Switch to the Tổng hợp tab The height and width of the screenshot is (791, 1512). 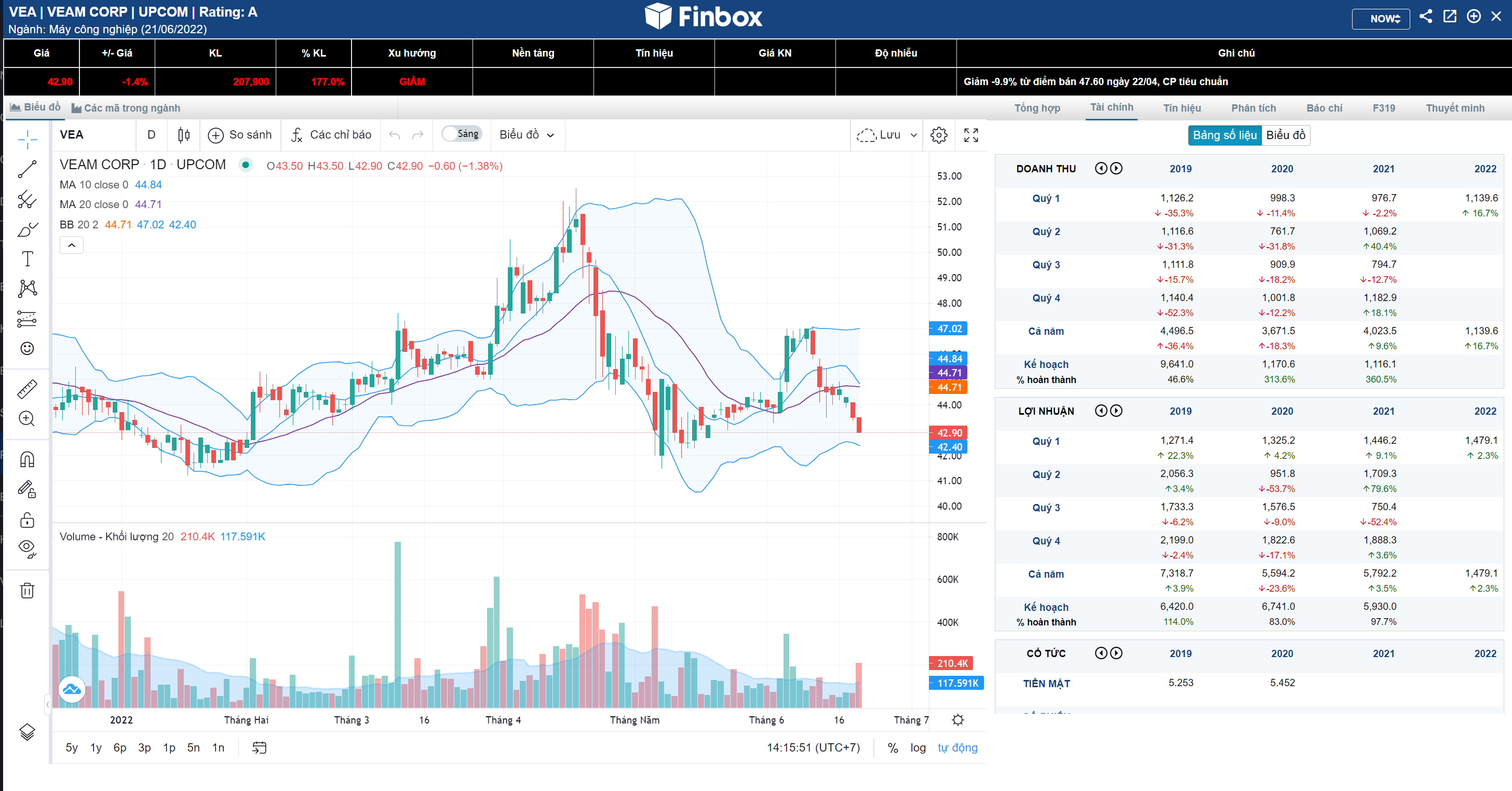pyautogui.click(x=1037, y=108)
